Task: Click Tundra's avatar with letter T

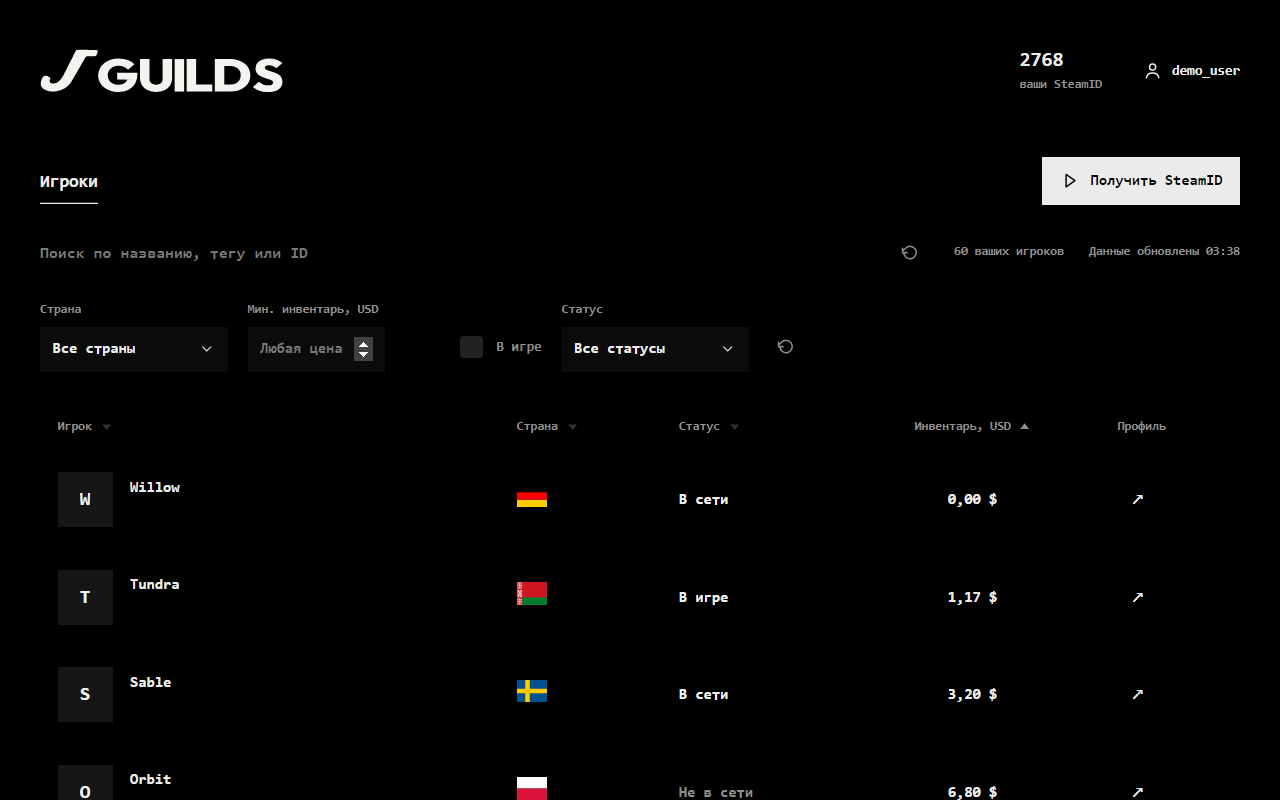Action: (85, 597)
